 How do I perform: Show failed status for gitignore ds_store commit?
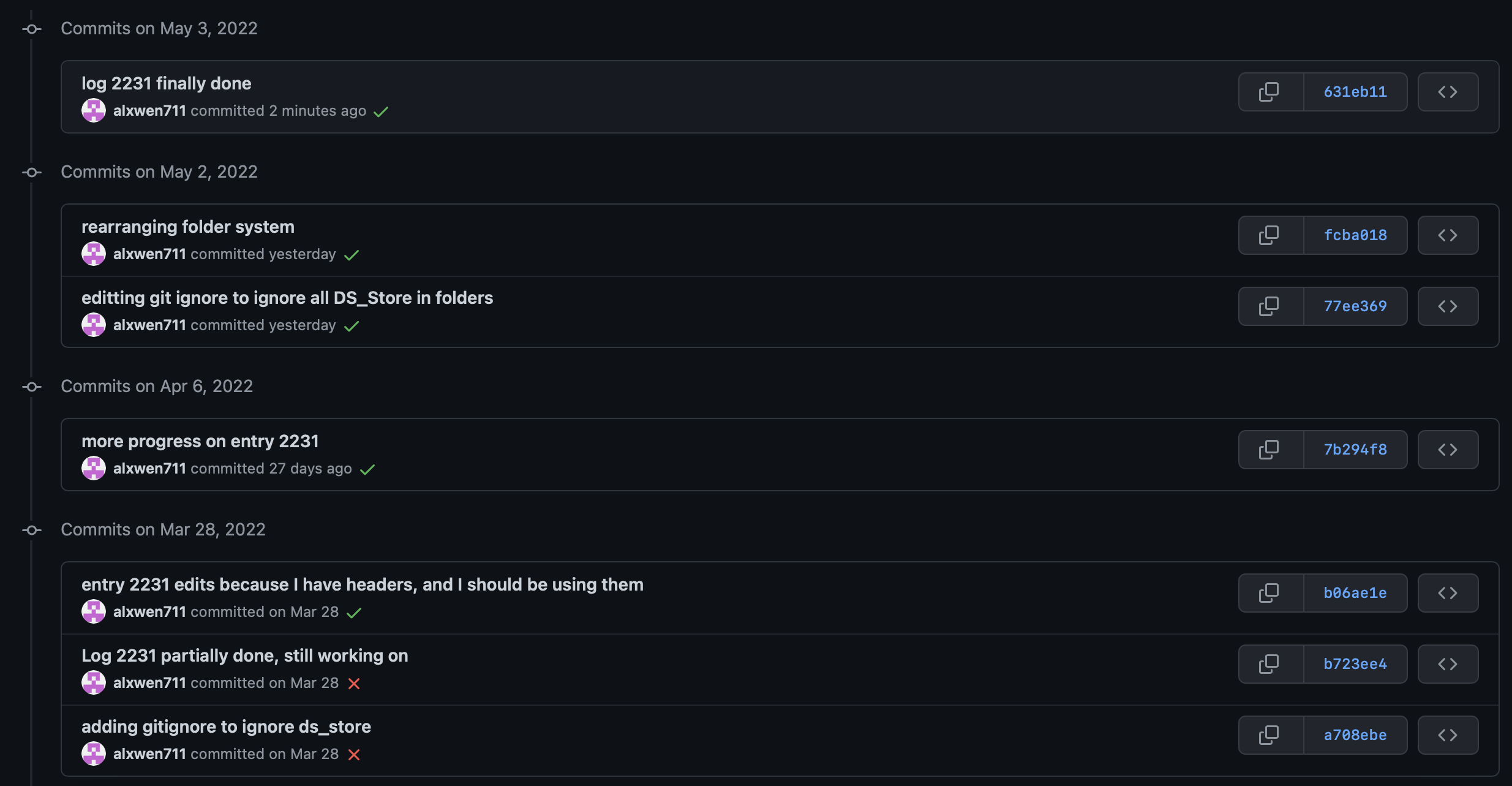click(x=354, y=755)
